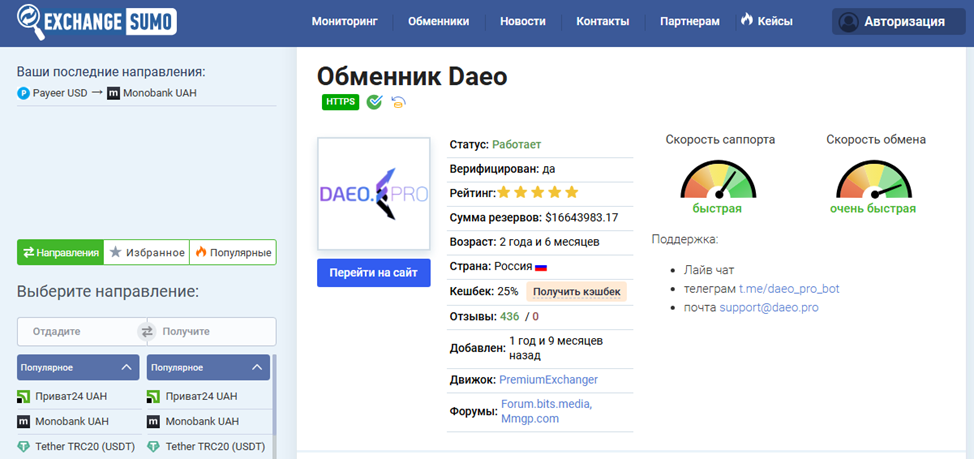974x459 pixels.
Task: Click Monobank icon in the give column
Action: pos(24,421)
